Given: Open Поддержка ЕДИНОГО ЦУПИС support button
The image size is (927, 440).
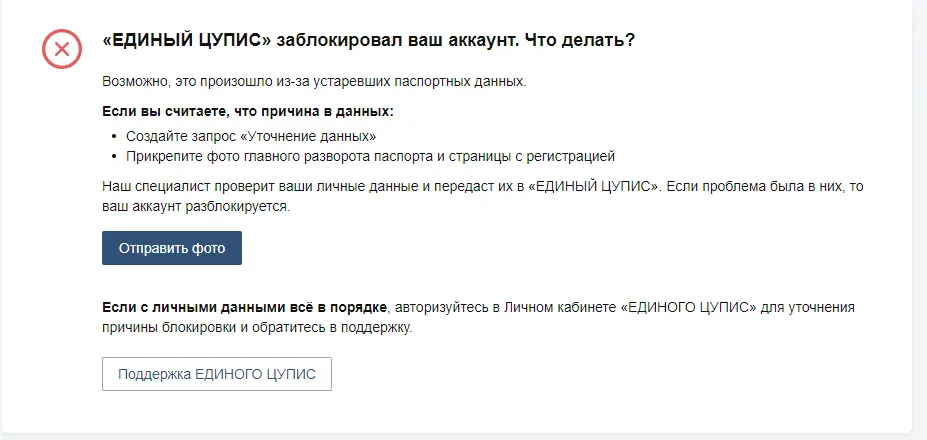Looking at the screenshot, I should pos(217,374).
